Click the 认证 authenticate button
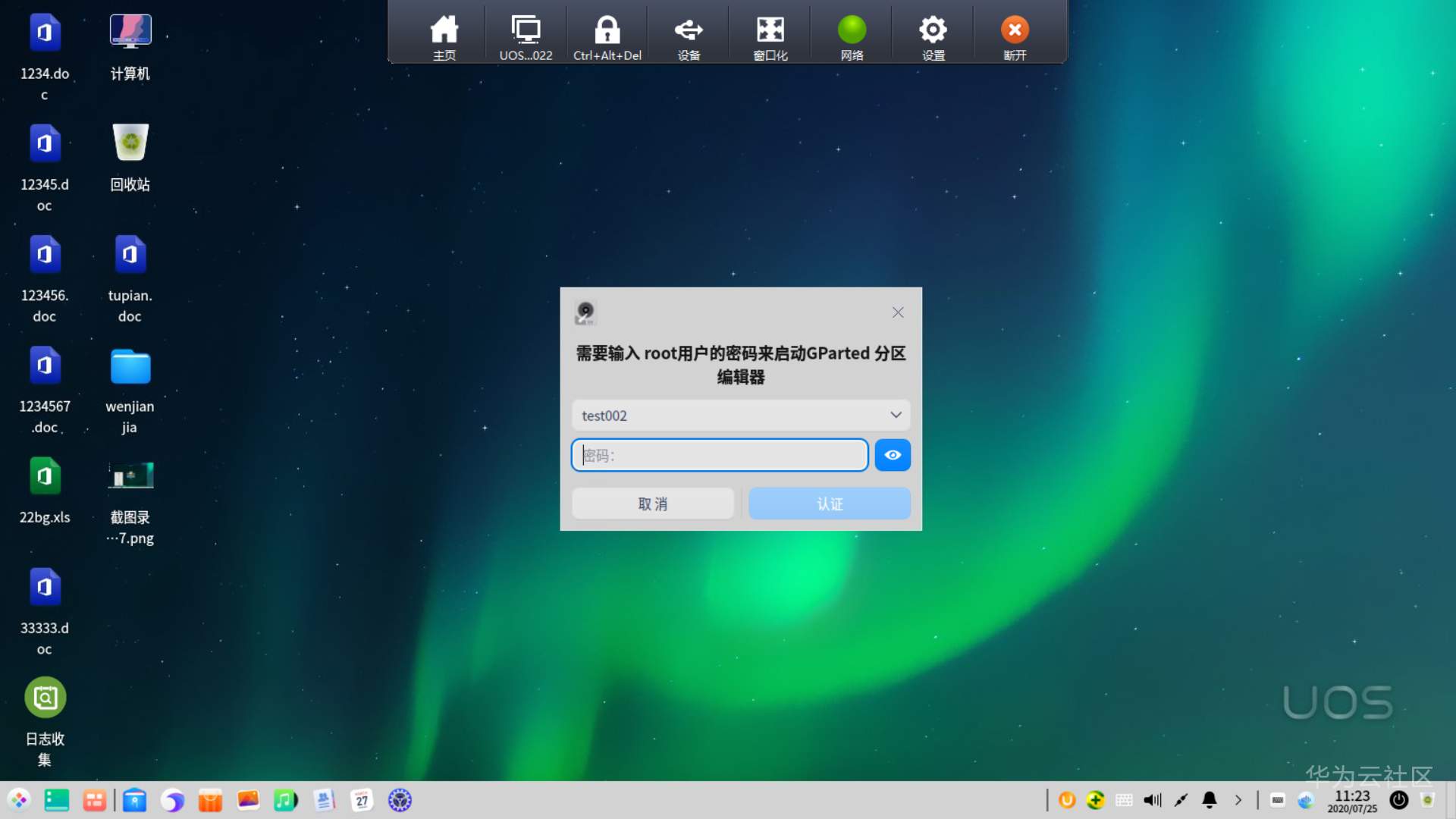Image resolution: width=1456 pixels, height=819 pixels. pos(830,504)
